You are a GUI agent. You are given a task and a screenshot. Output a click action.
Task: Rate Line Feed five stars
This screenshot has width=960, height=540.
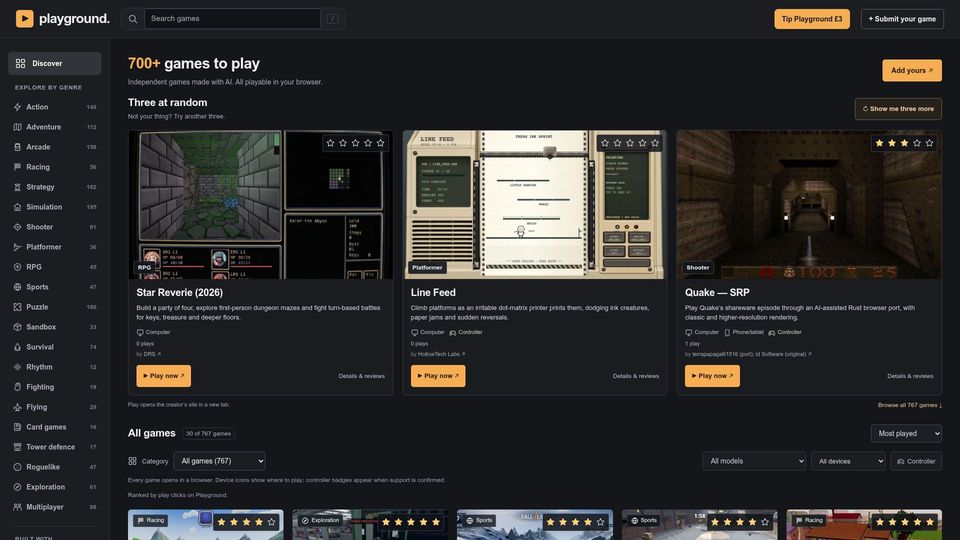[654, 143]
